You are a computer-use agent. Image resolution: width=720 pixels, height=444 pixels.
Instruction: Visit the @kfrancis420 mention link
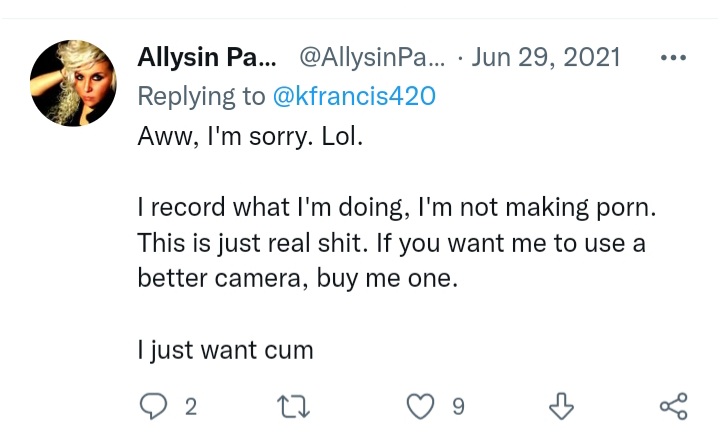pos(354,96)
